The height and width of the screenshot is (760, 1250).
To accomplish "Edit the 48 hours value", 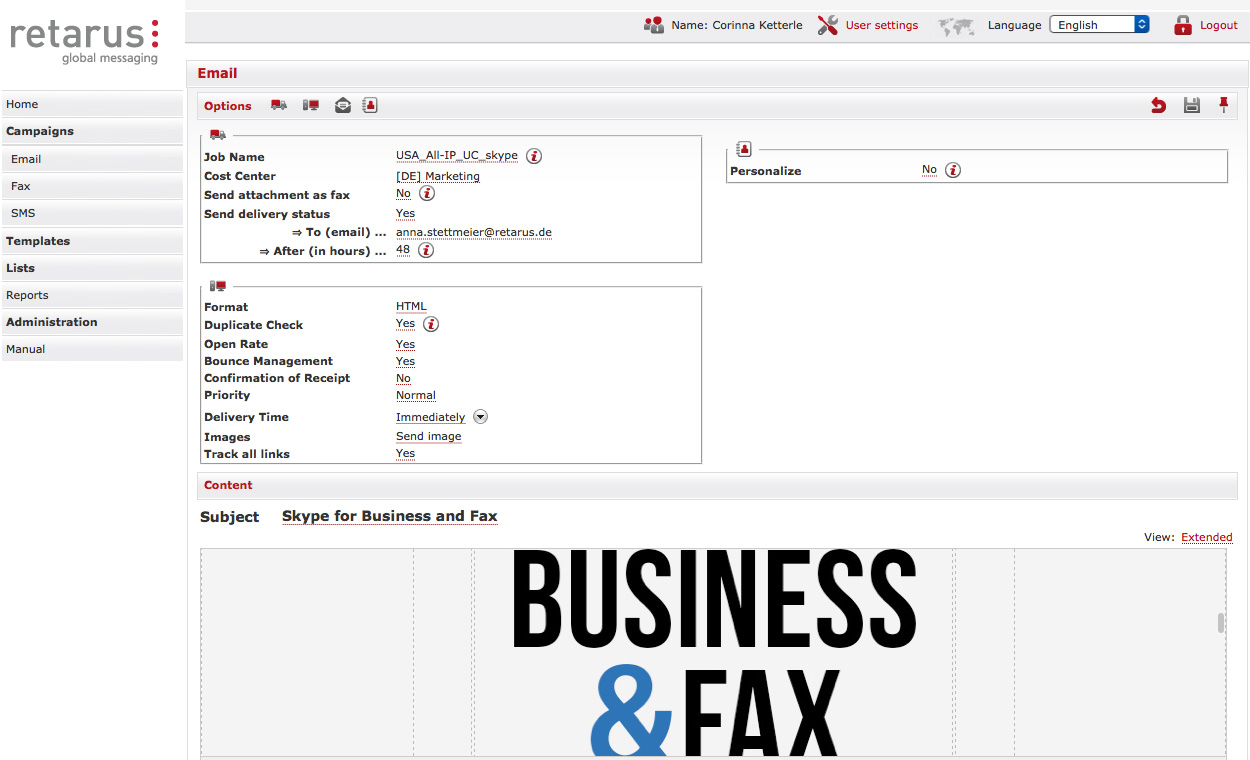I will pos(403,250).
